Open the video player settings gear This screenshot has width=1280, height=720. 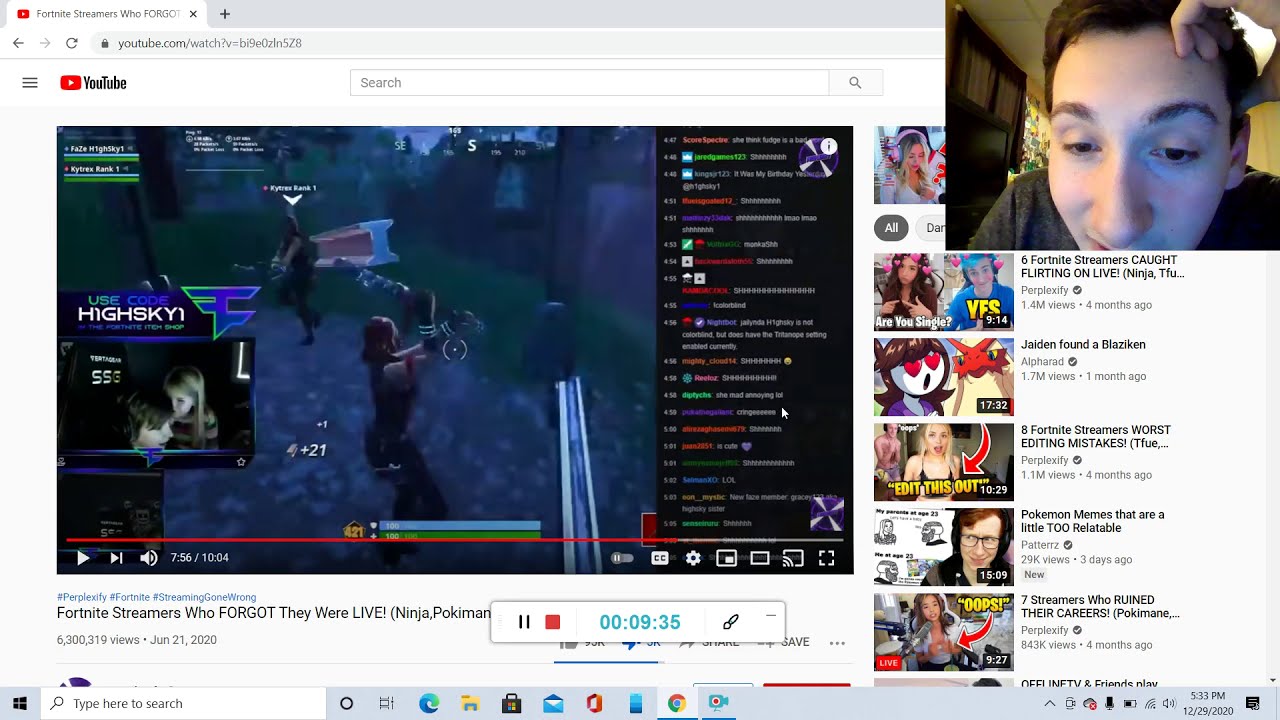pos(693,558)
